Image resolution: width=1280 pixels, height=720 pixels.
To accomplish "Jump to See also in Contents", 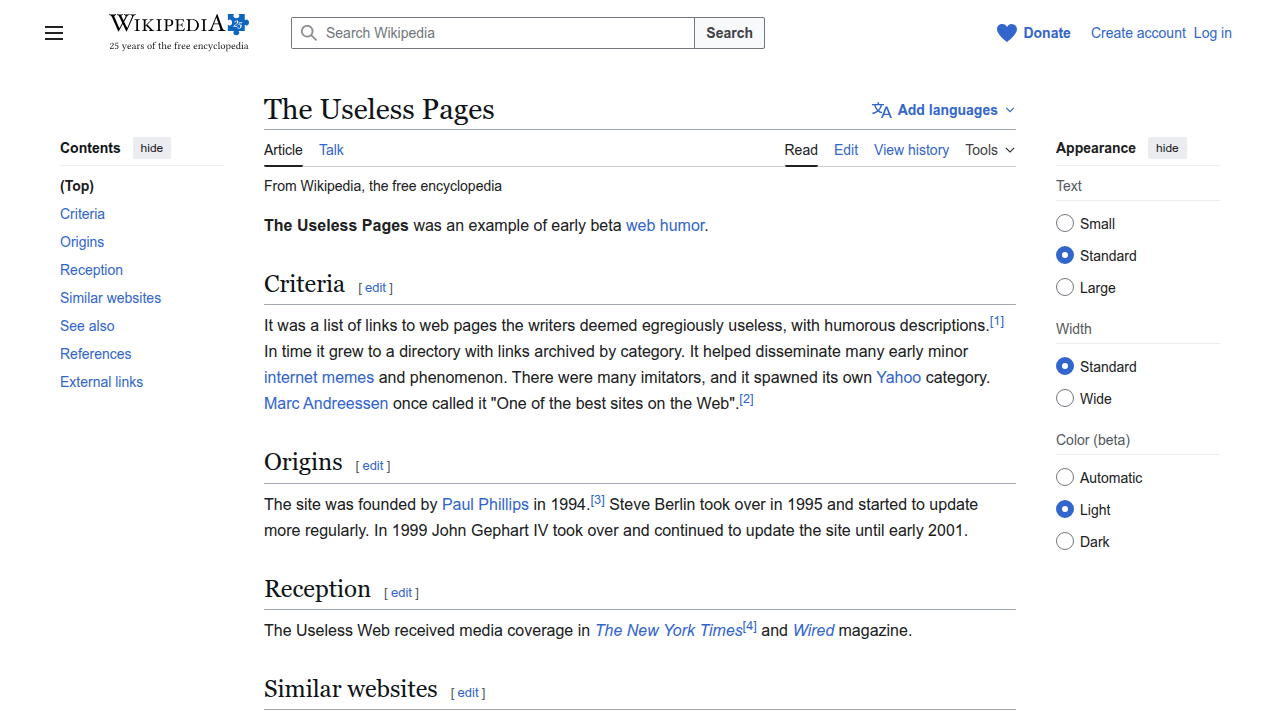I will point(87,326).
